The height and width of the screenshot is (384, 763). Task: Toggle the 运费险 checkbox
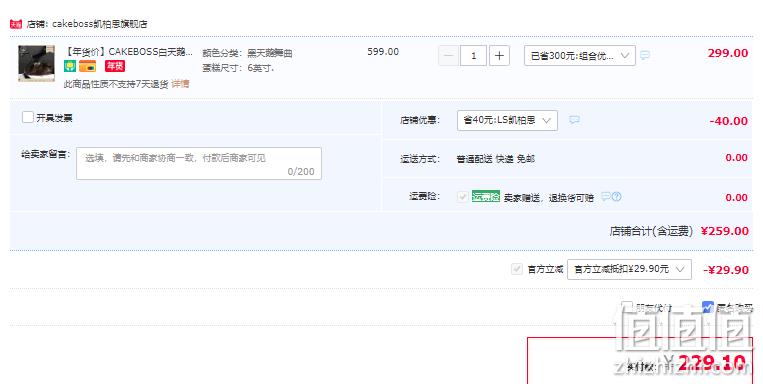tap(462, 197)
